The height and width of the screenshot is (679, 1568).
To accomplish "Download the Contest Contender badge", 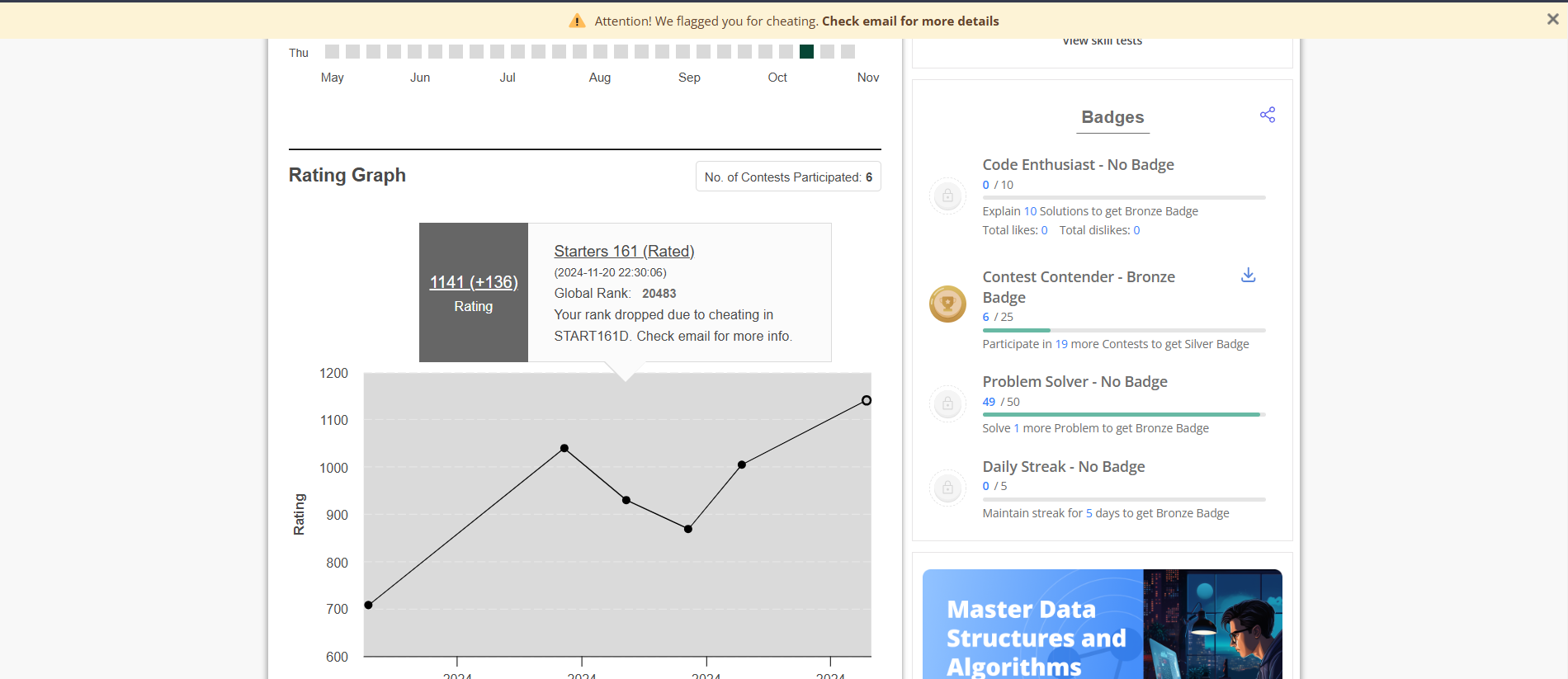I will click(x=1249, y=275).
